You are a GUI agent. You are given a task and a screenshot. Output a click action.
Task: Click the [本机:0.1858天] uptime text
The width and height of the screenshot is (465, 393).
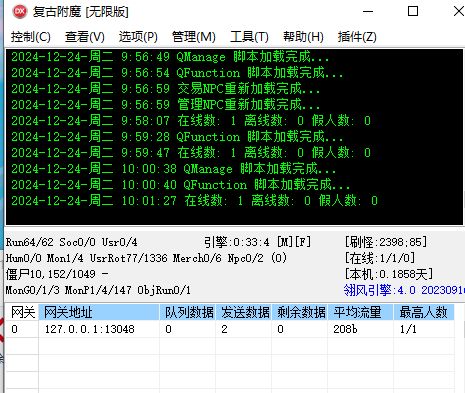point(389,274)
